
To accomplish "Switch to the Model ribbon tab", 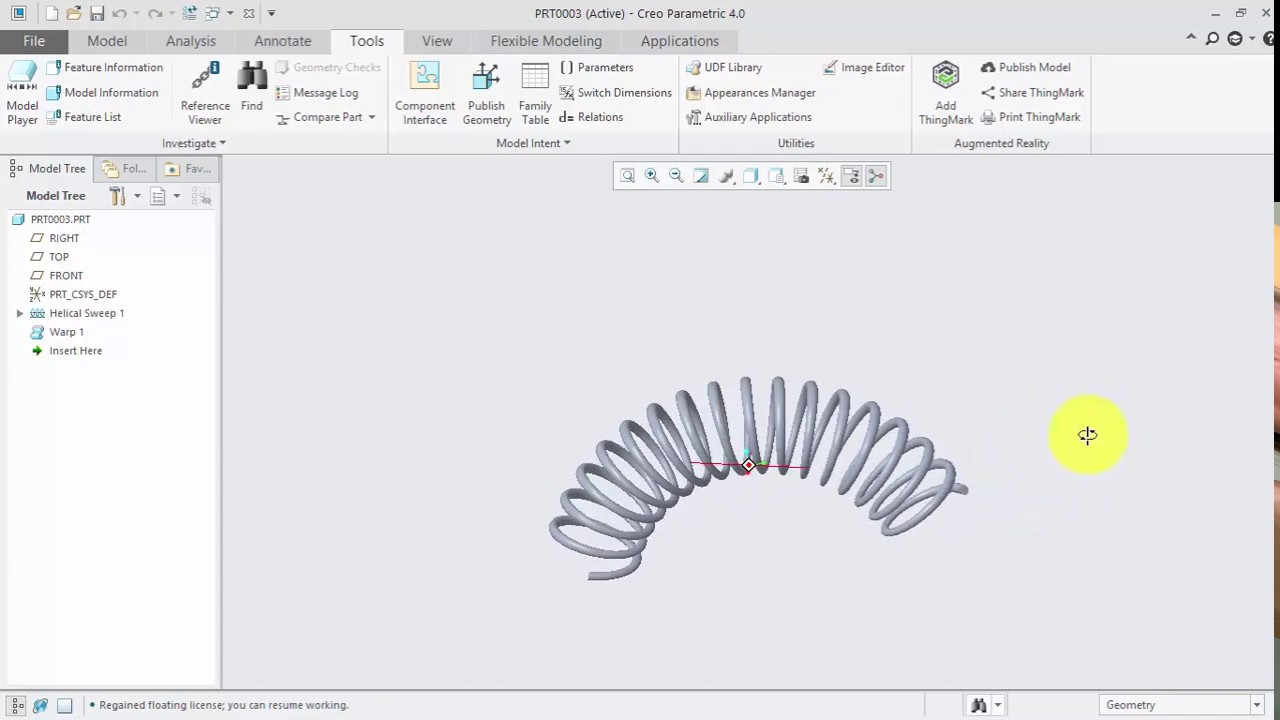I will click(107, 41).
